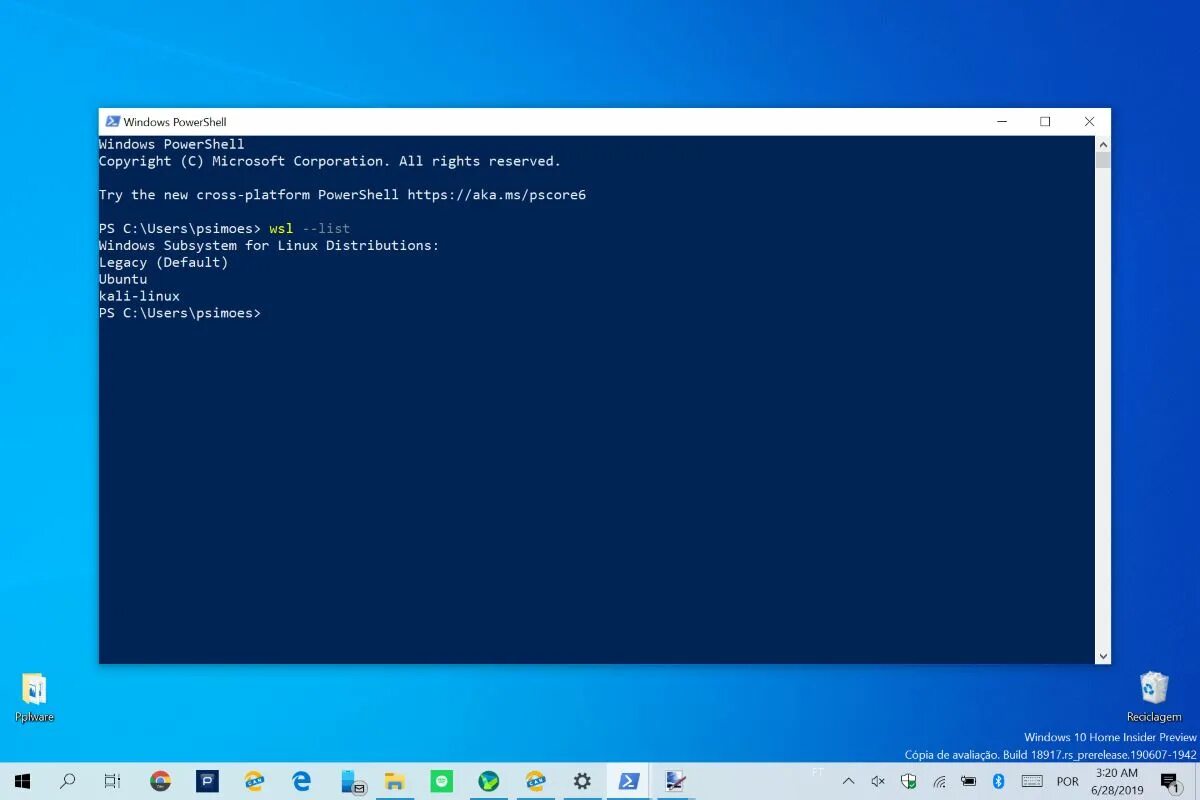The height and width of the screenshot is (800, 1200).
Task: Click the 'Ubuntu' distribution line
Action: click(123, 279)
